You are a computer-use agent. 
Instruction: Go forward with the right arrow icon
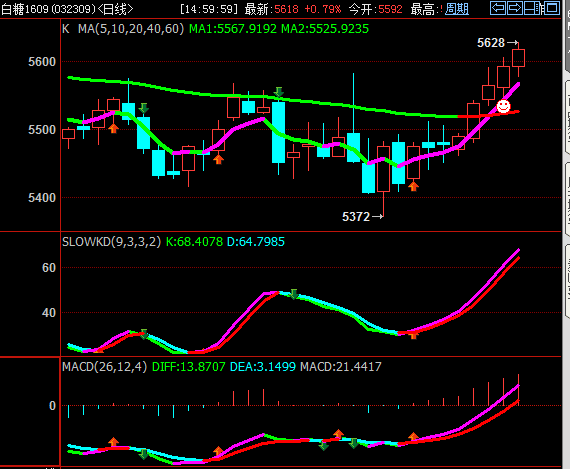coord(514,8)
